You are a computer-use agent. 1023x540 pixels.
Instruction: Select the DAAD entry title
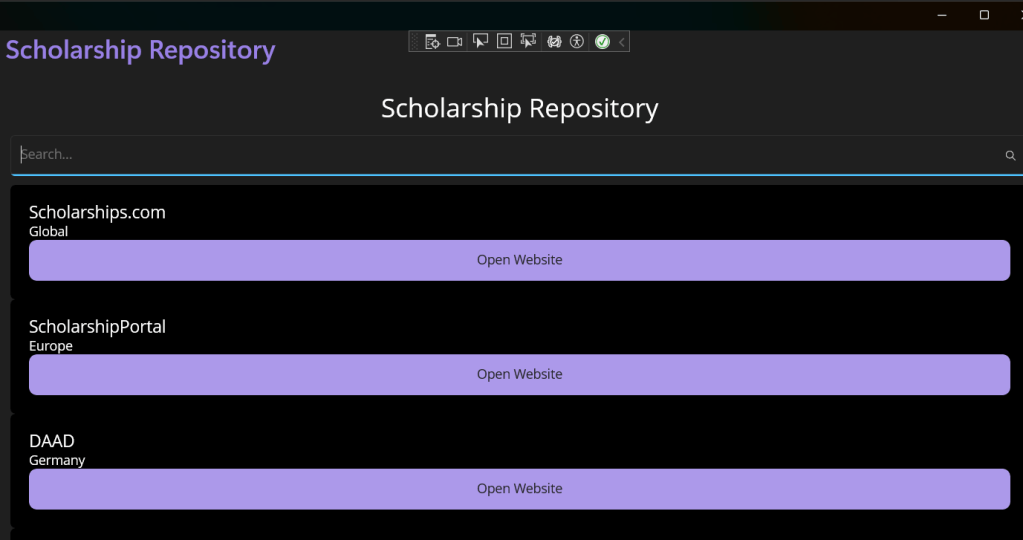click(x=52, y=441)
